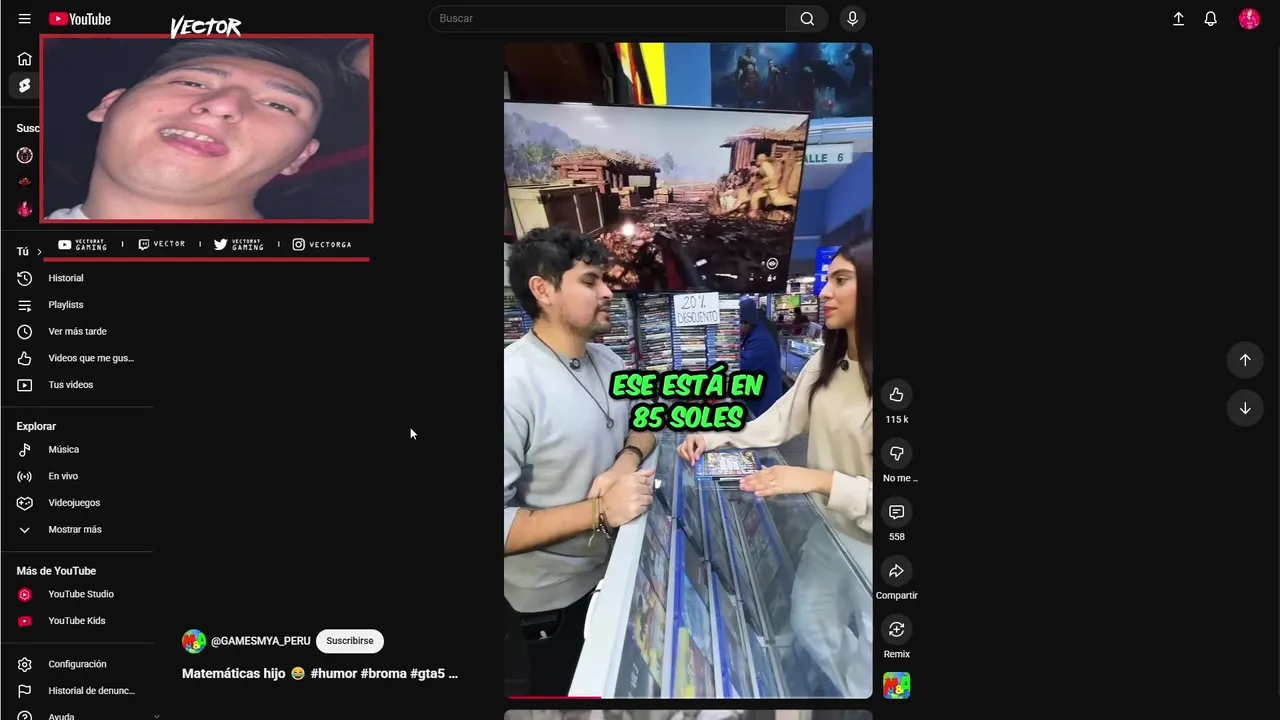
Task: Start voice search with the microphone
Action: tap(852, 18)
